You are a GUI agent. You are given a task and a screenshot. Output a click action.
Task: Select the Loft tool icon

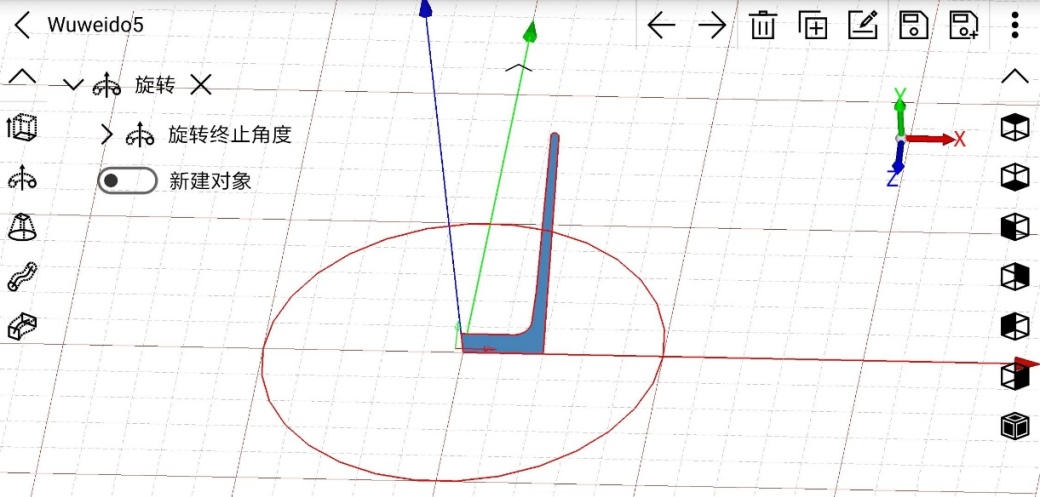tap(22, 227)
